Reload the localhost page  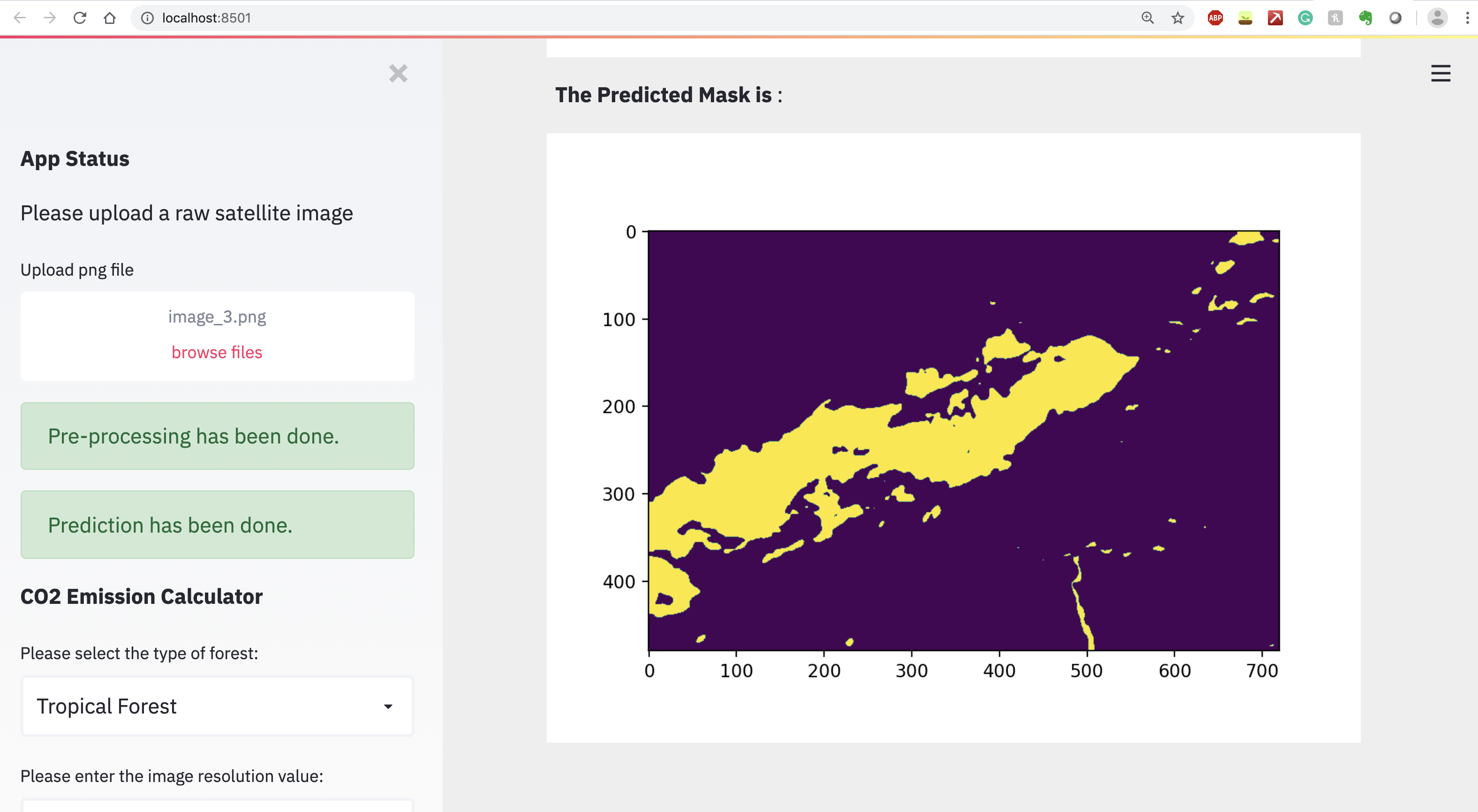click(x=80, y=18)
